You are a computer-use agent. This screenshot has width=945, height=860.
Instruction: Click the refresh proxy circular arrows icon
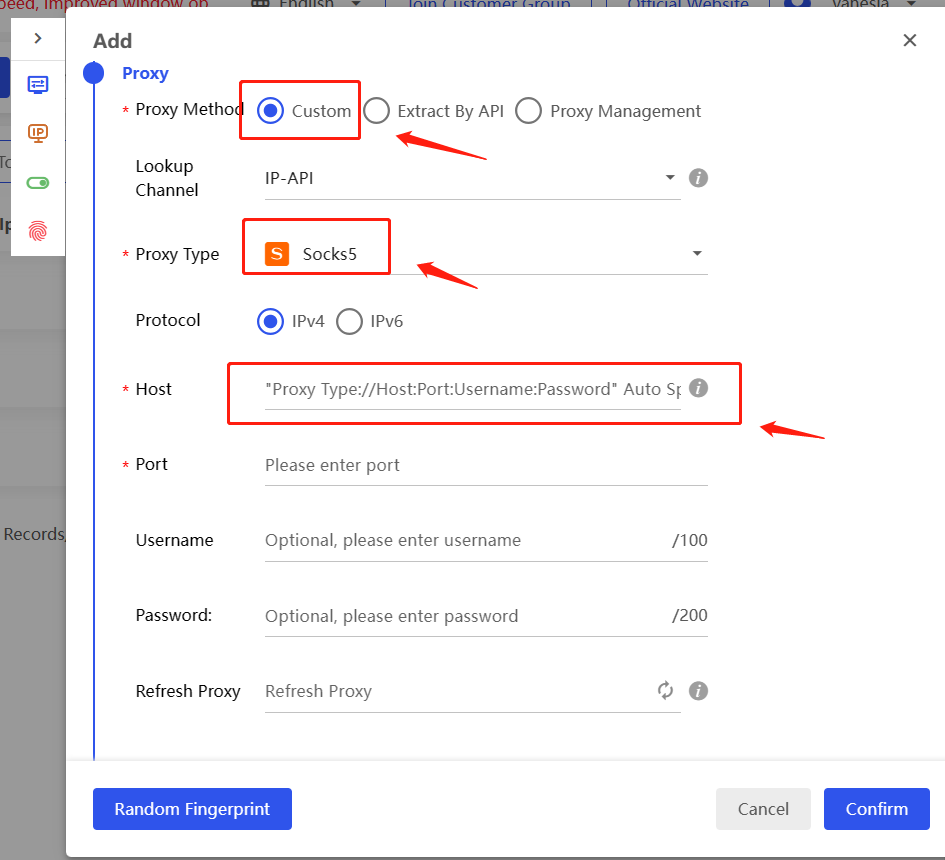point(665,691)
